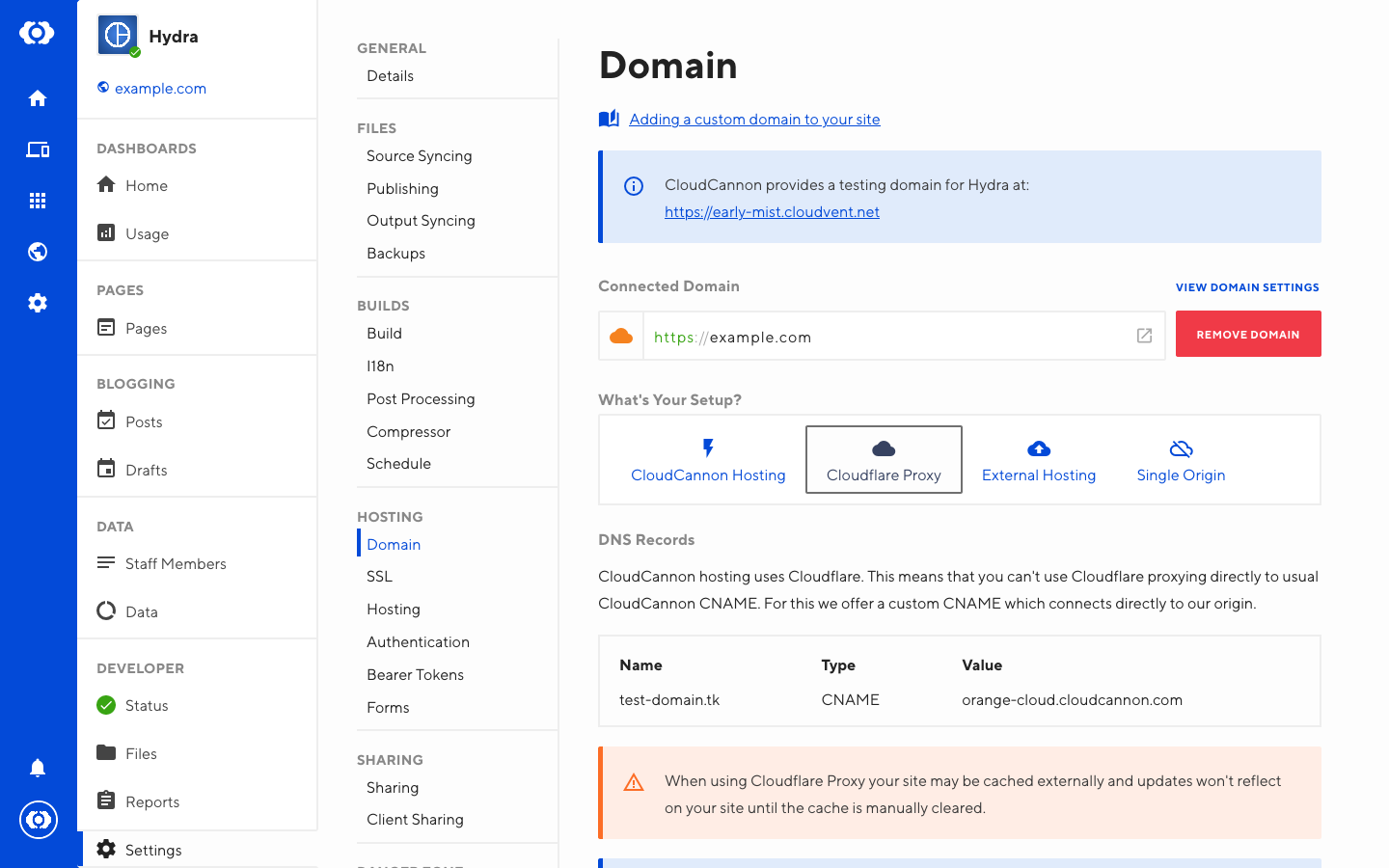Click the red Remove Domain button

(x=1248, y=334)
